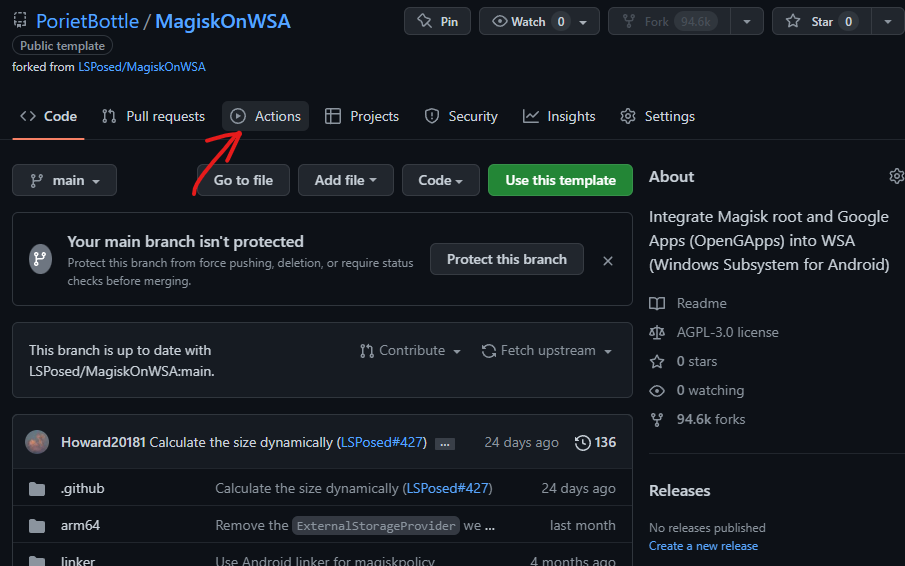Click the Fork button
Screen dimensions: 905x566
click(x=670, y=21)
